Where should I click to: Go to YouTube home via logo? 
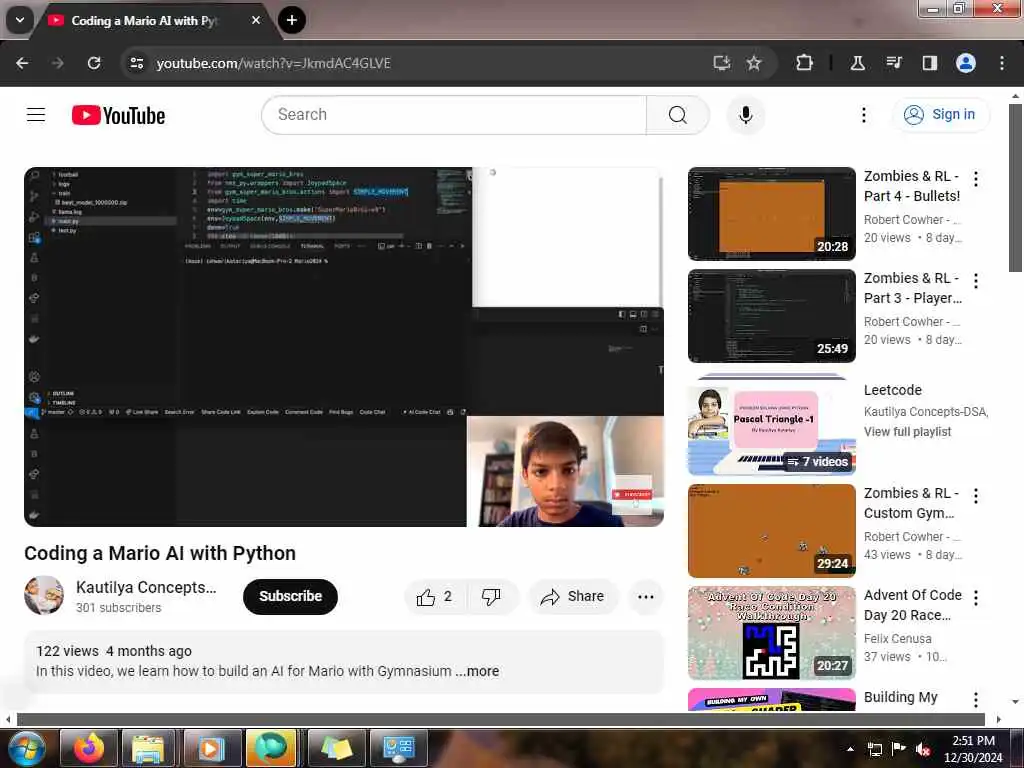118,116
